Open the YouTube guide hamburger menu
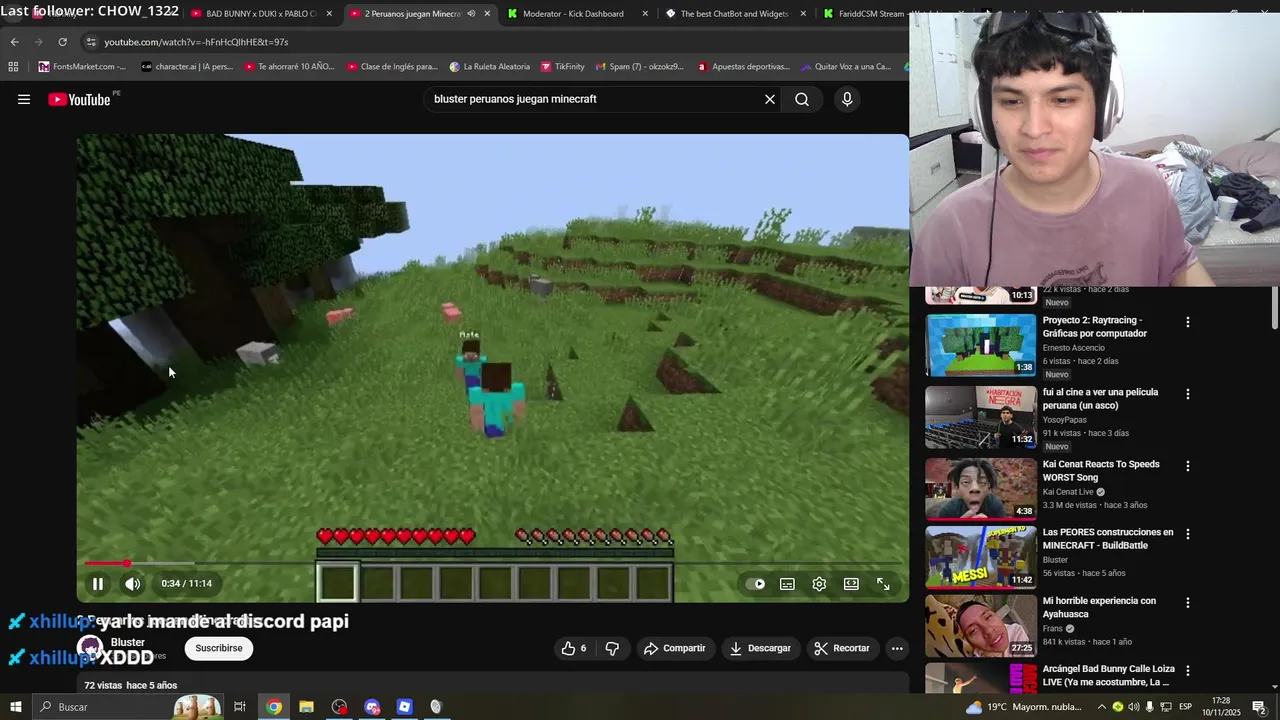Image resolution: width=1280 pixels, height=720 pixels. (24, 99)
